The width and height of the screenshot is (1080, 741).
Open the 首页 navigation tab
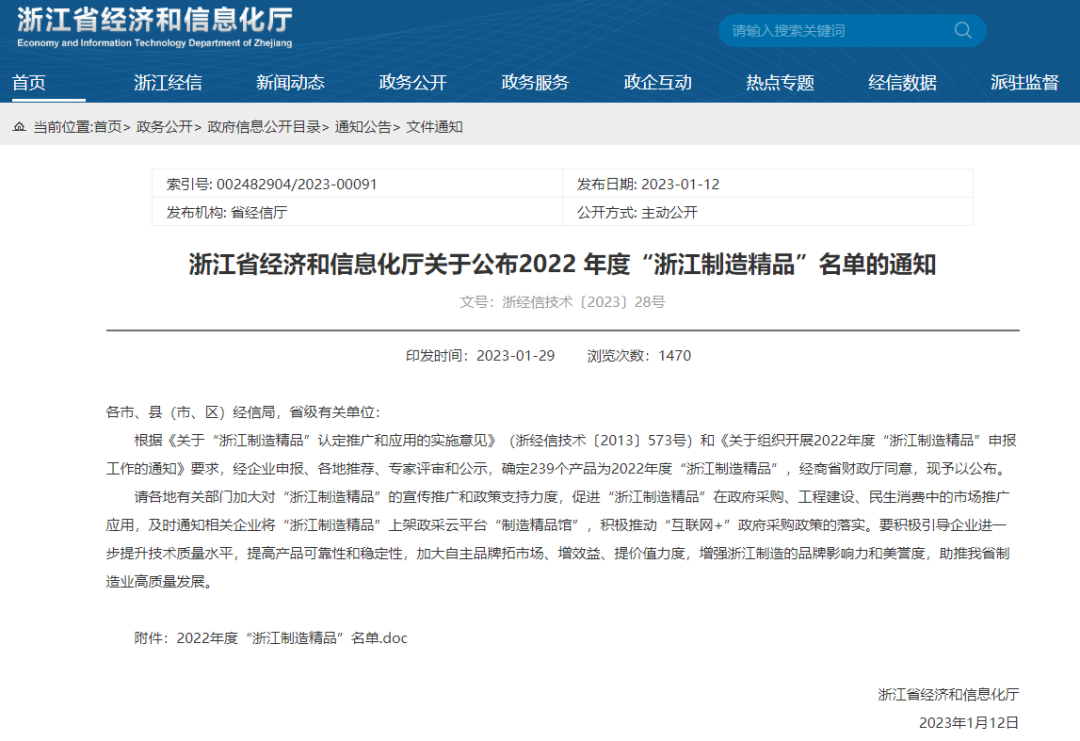tap(29, 83)
